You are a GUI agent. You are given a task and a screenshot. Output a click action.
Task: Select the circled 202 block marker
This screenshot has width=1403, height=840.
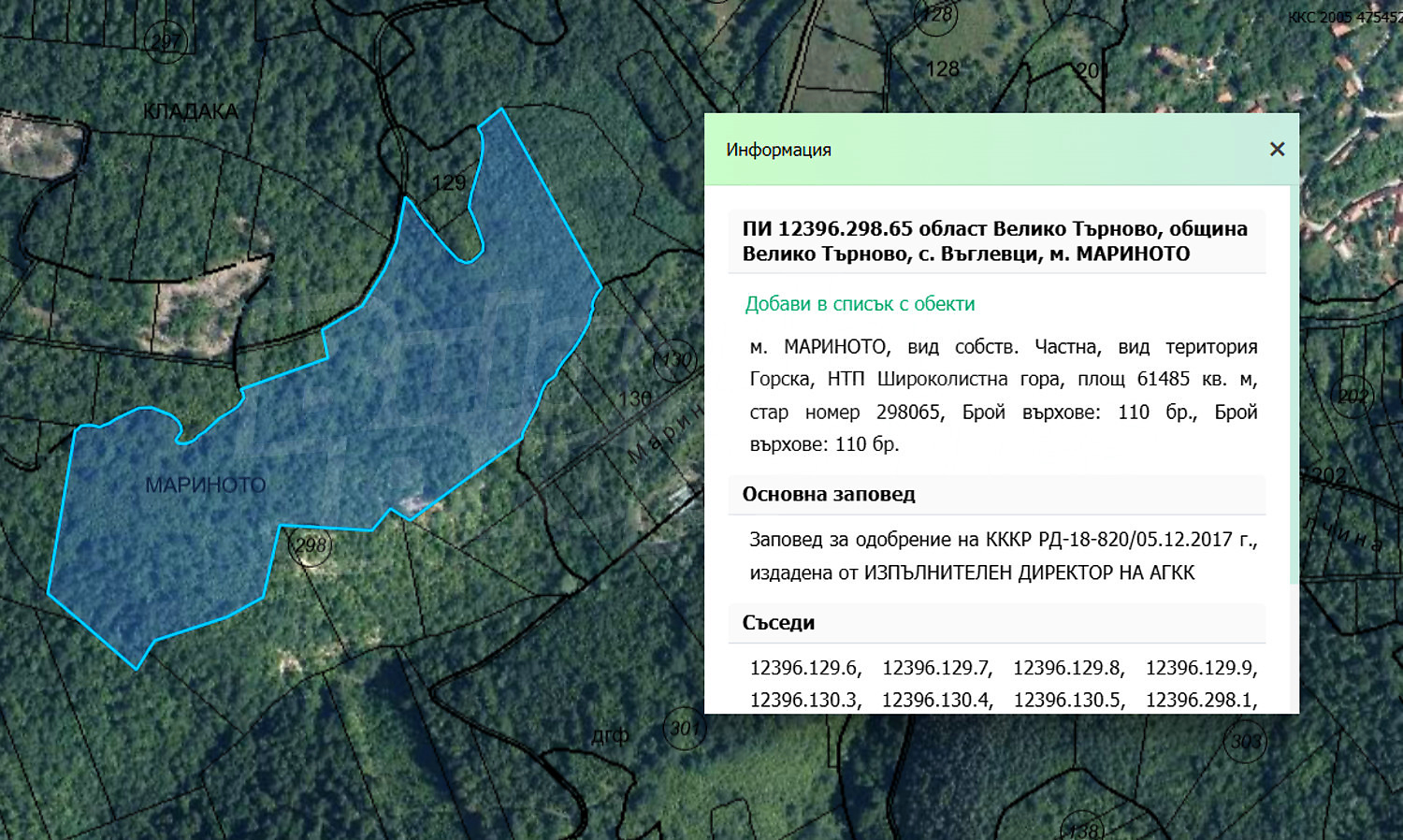click(x=1352, y=396)
